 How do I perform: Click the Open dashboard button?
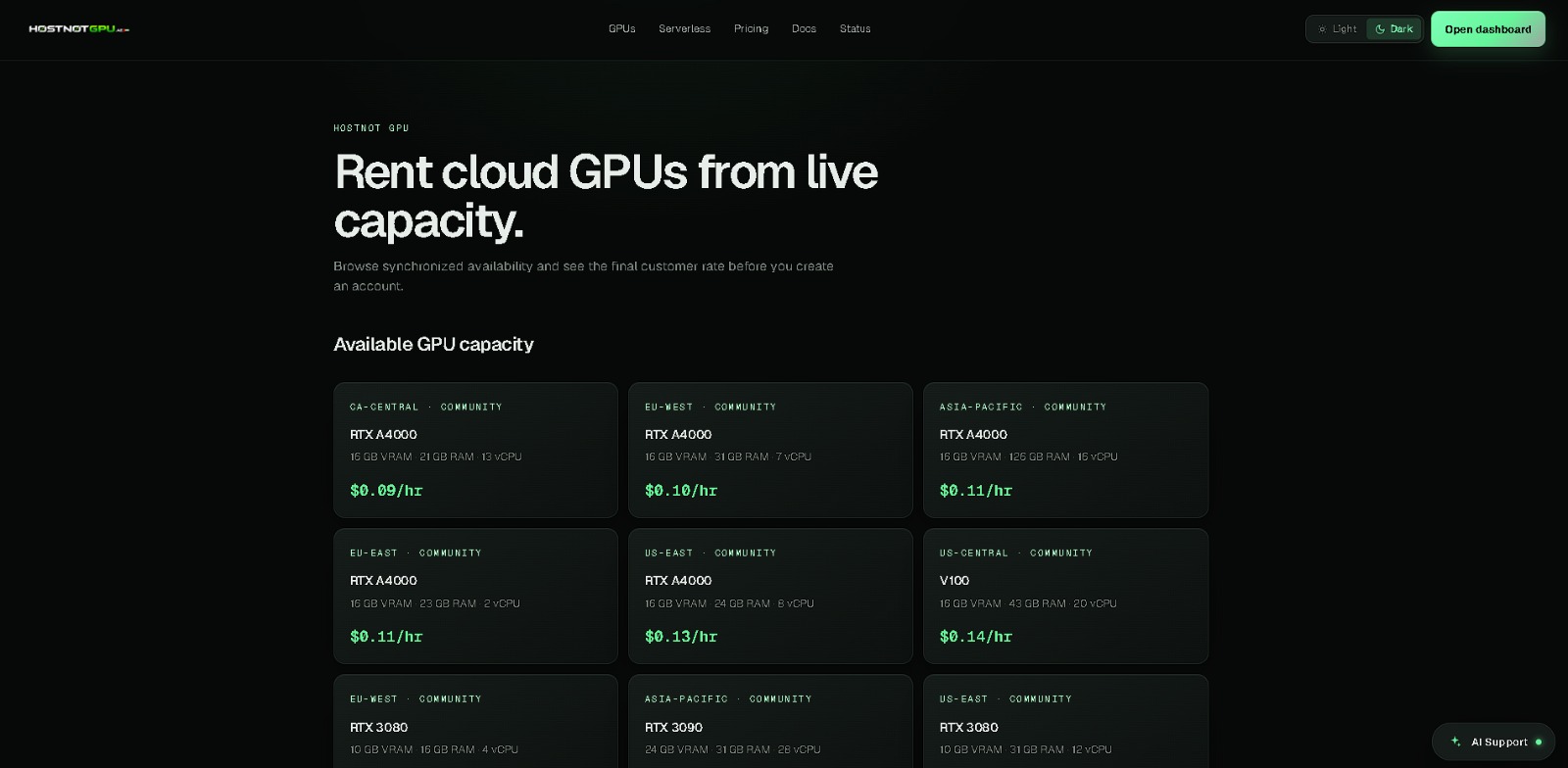(x=1488, y=29)
